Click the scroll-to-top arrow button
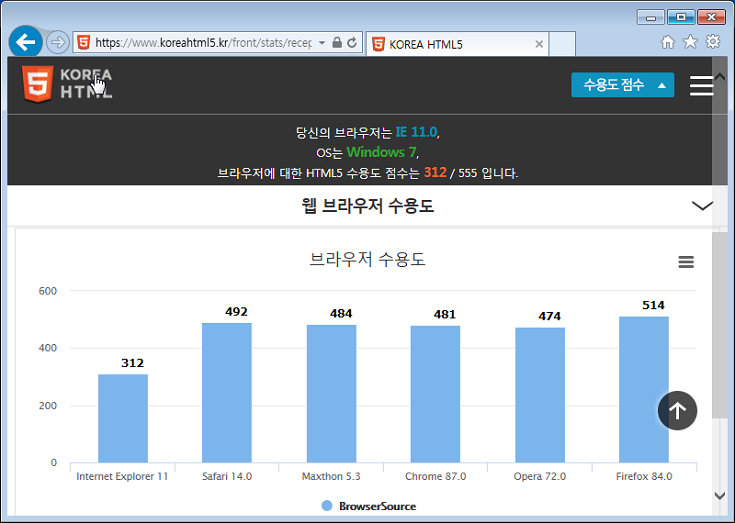The width and height of the screenshot is (735, 523). (x=677, y=411)
